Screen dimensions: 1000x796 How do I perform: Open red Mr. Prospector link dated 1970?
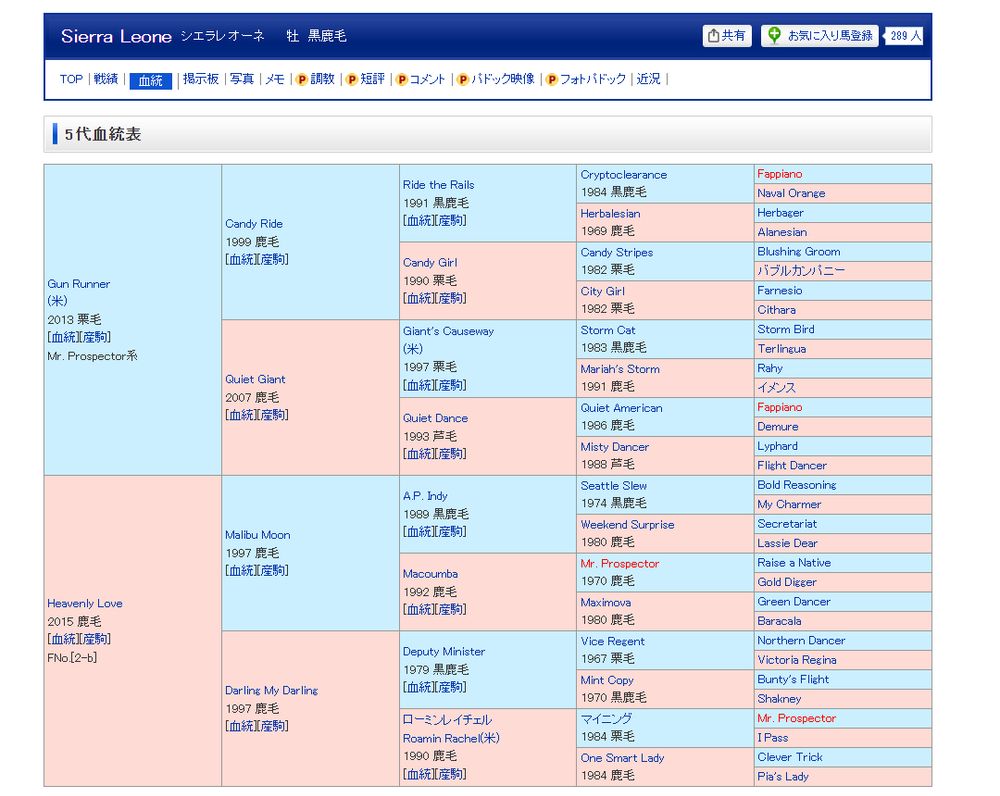(620, 564)
